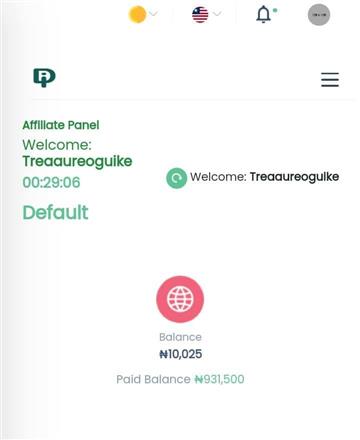Open the language dropdown chevron beside the flag
This screenshot has height=440, width=360.
tap(217, 14)
